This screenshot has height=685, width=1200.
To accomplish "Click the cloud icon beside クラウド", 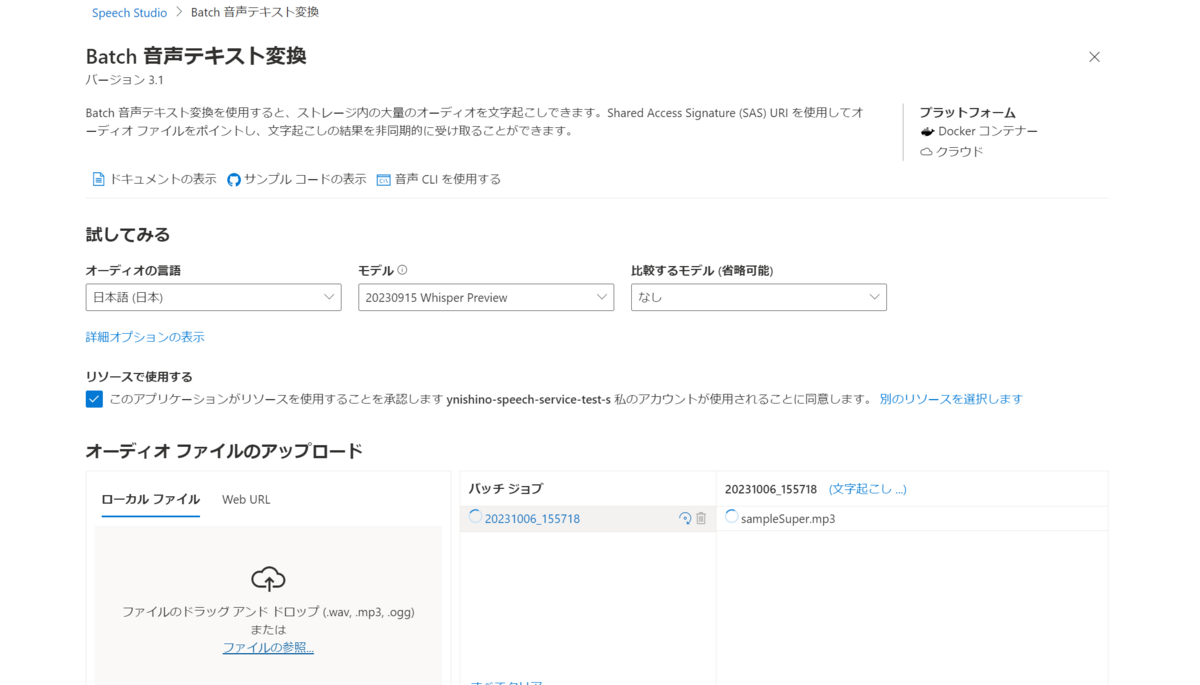I will [927, 152].
